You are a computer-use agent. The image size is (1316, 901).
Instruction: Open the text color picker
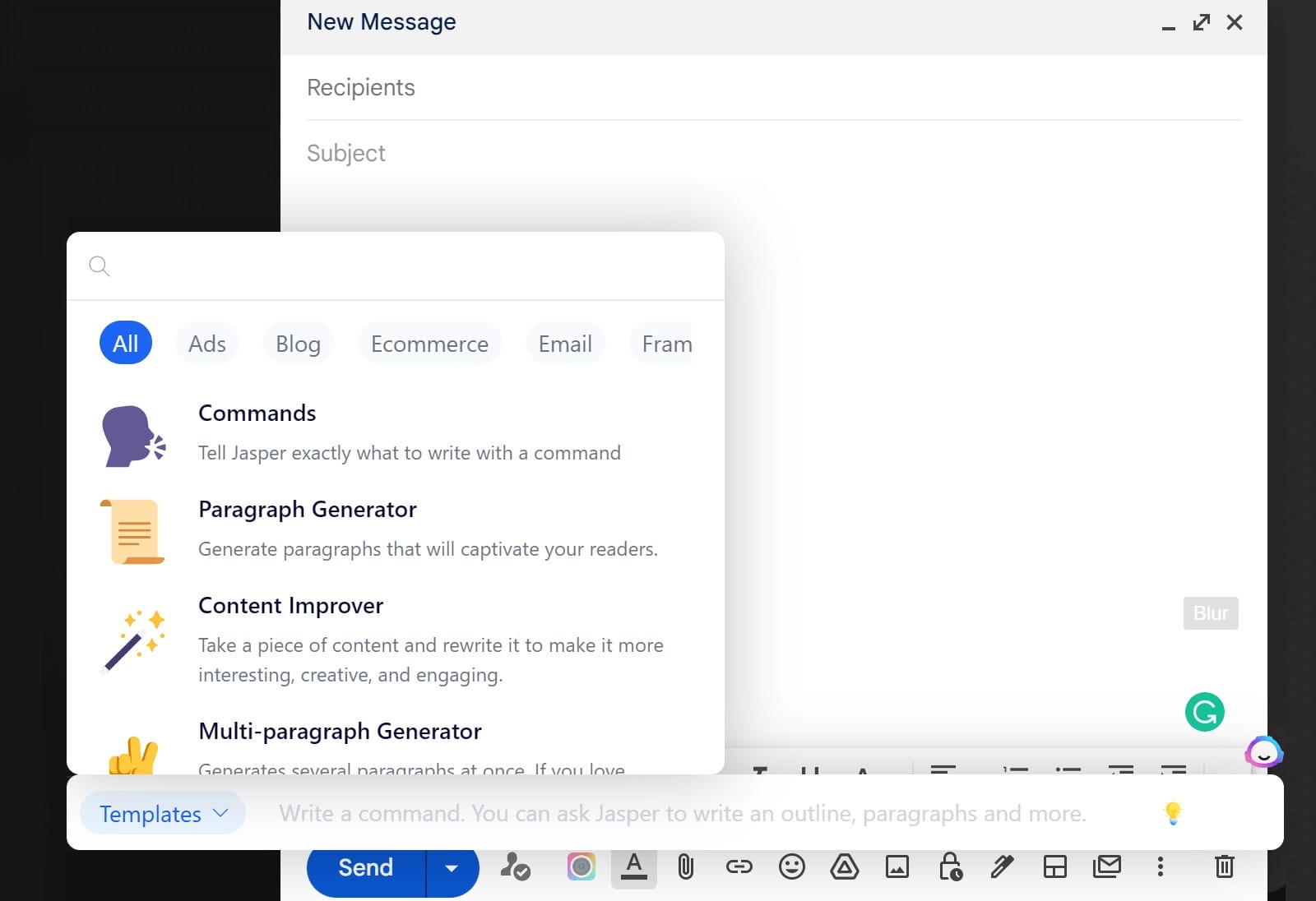coord(633,866)
